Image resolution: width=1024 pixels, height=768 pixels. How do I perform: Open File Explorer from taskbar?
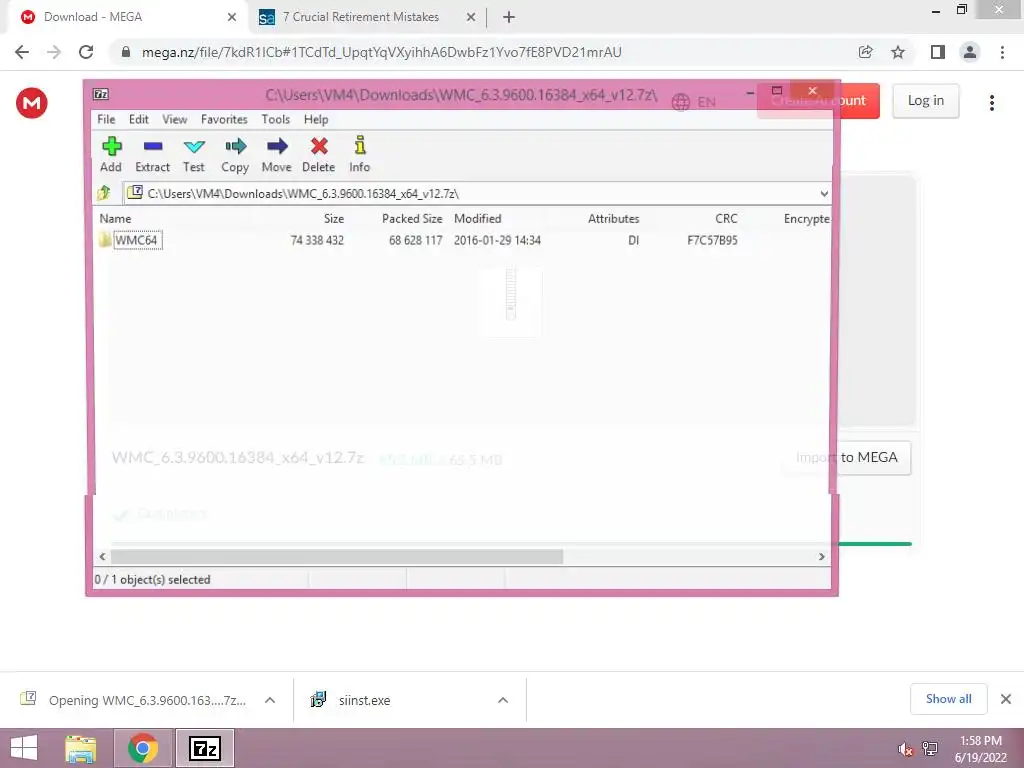coord(81,748)
